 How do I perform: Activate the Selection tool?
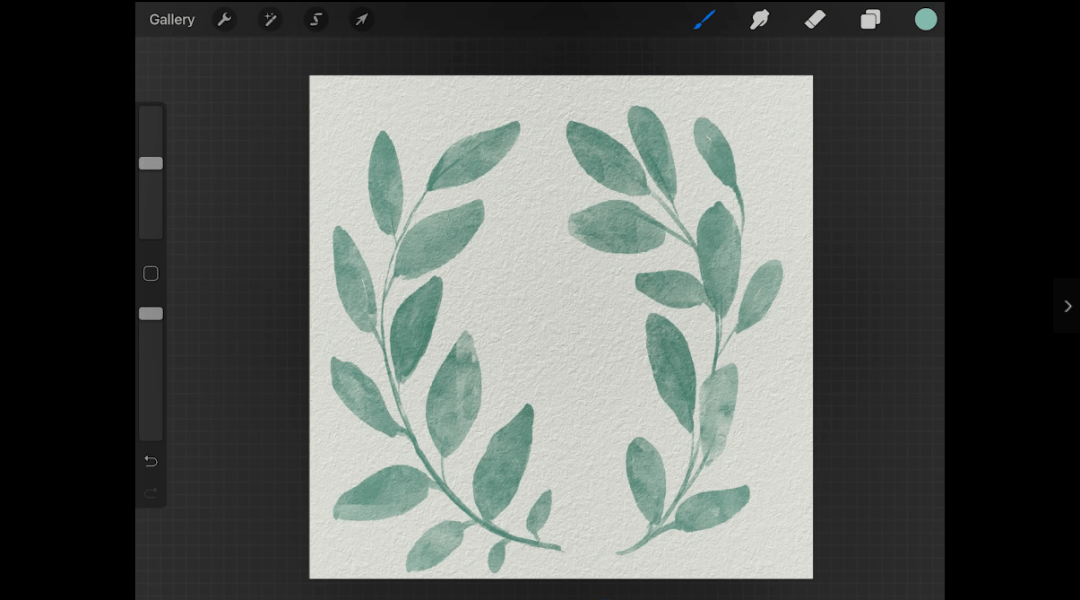316,20
